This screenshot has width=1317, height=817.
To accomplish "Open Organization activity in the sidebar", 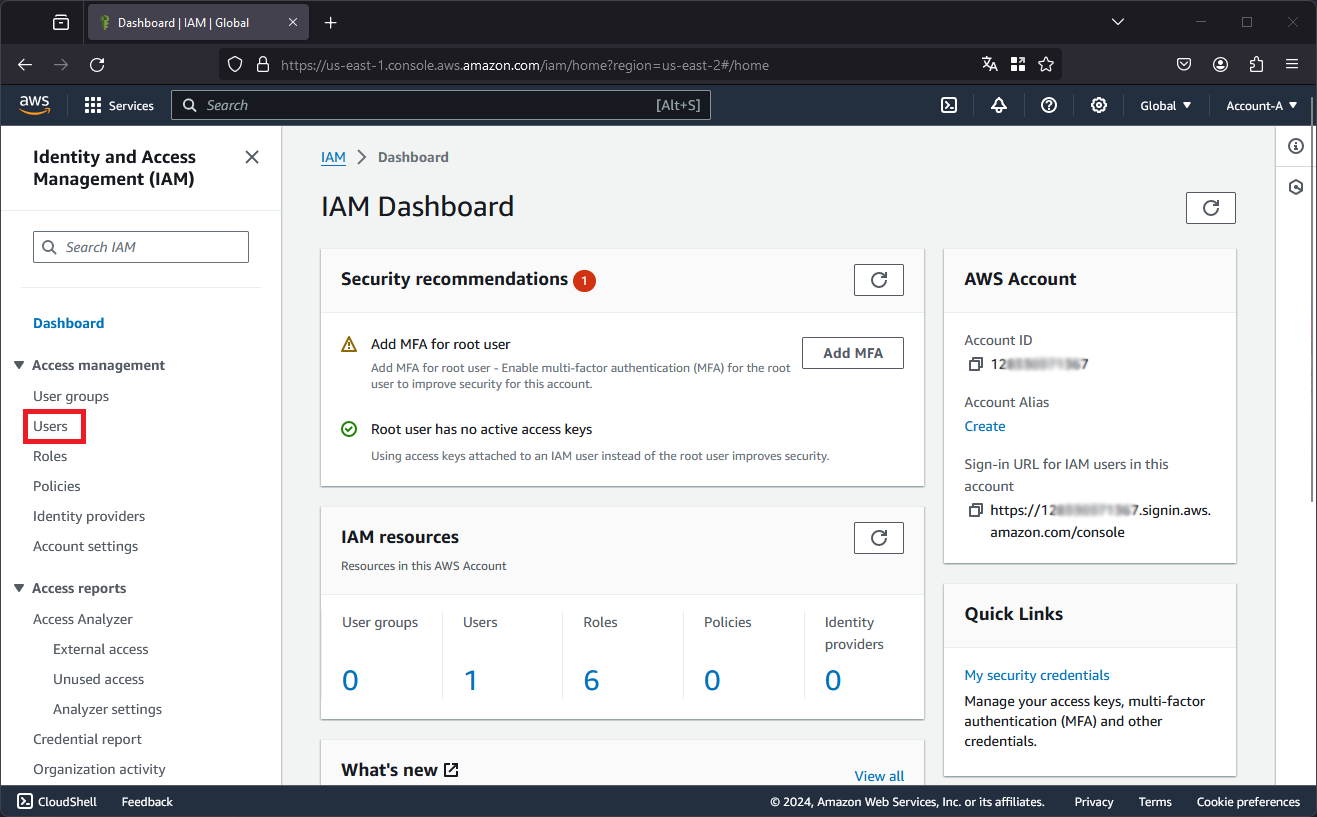I will pyautogui.click(x=99, y=769).
